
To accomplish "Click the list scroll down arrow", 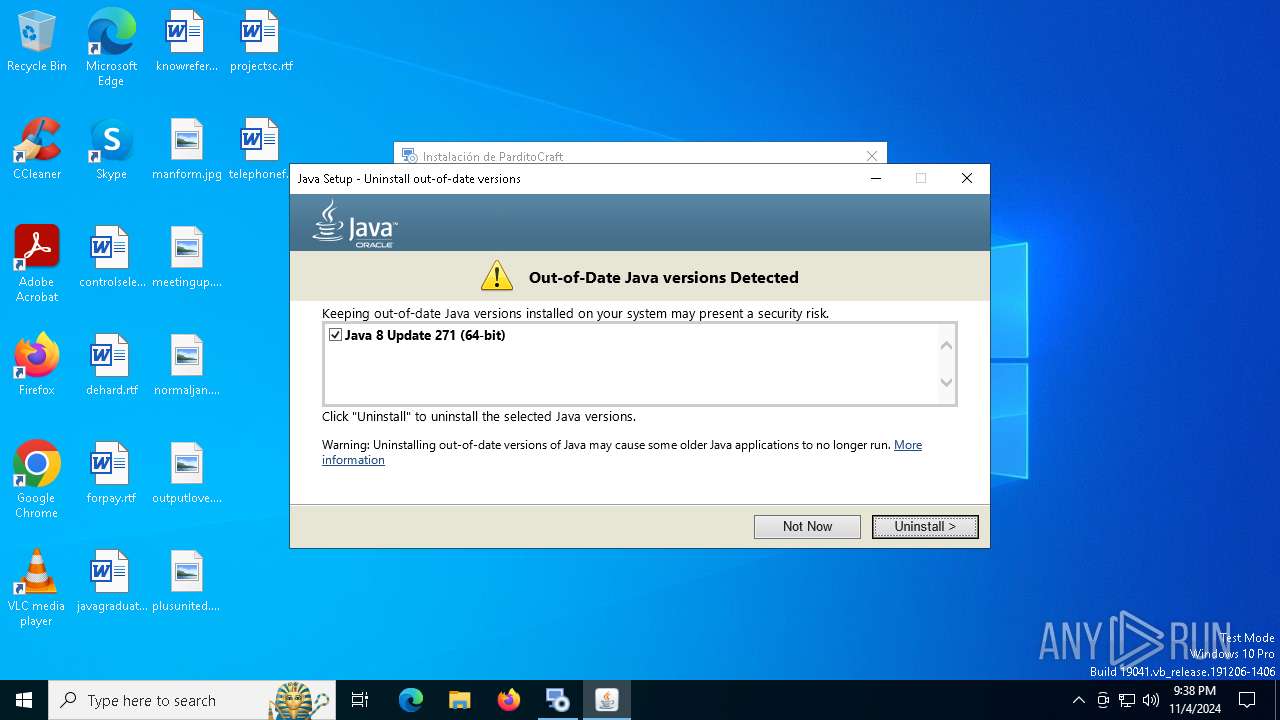I will tap(946, 382).
